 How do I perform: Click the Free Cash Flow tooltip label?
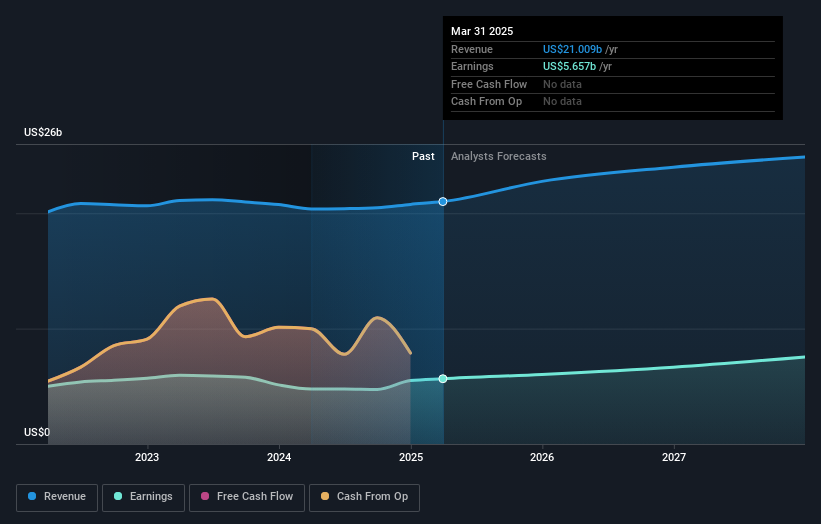point(489,84)
